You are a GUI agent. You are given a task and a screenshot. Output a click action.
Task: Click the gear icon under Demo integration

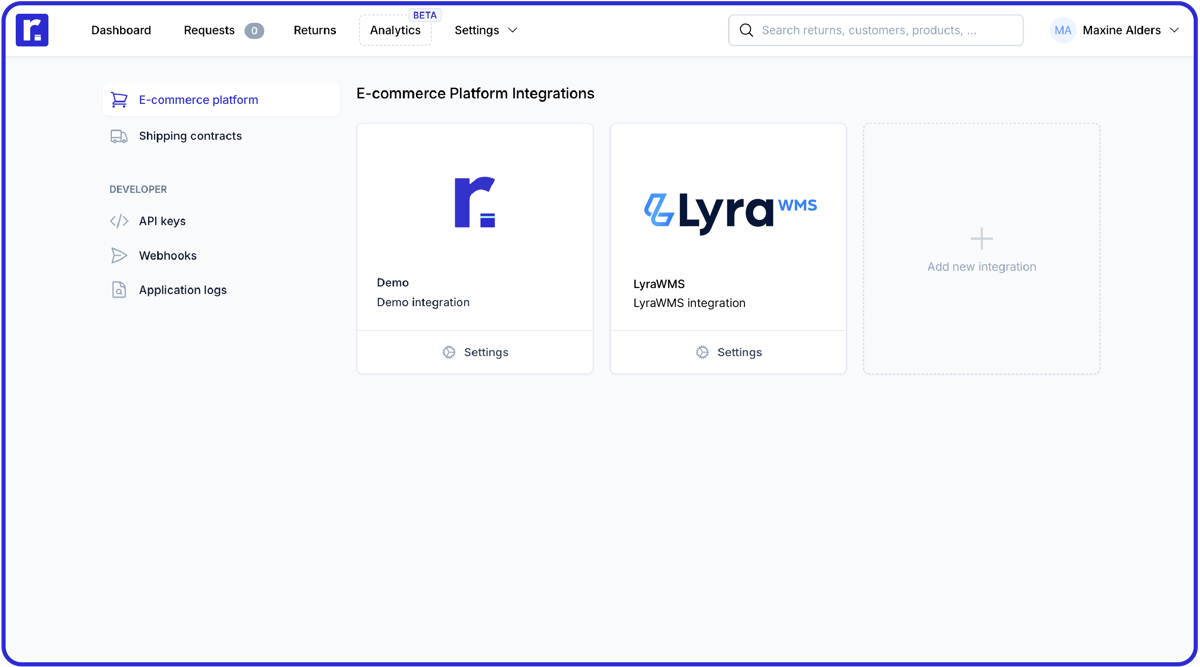(x=449, y=352)
